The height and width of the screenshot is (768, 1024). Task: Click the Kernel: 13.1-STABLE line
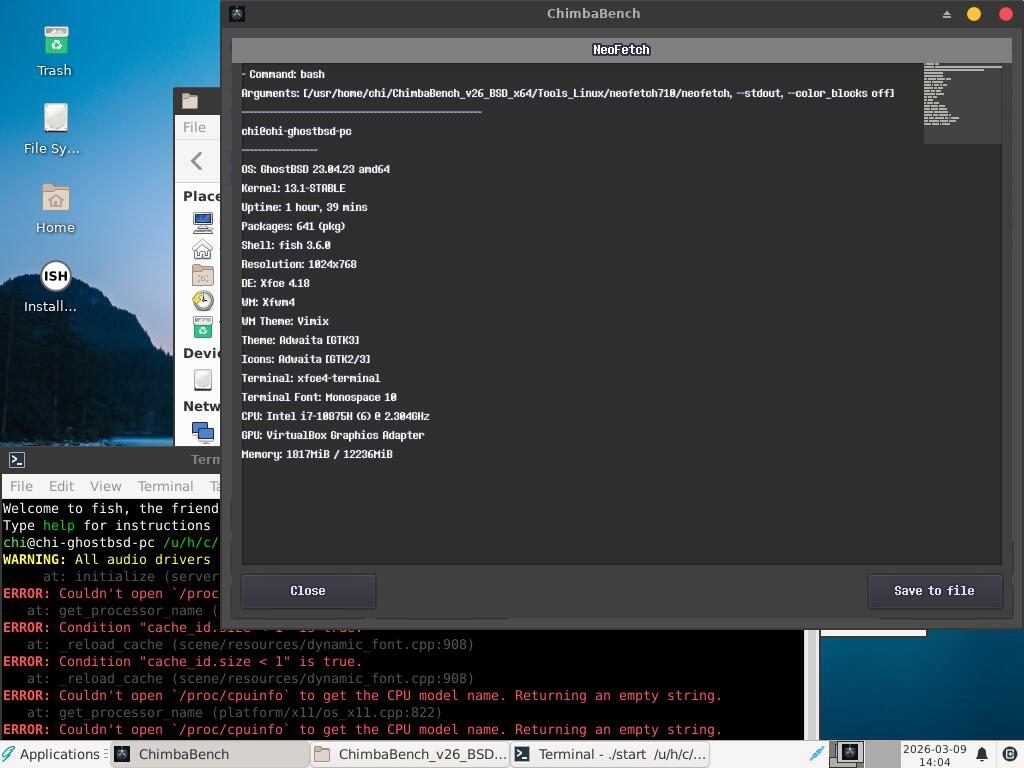(293, 188)
